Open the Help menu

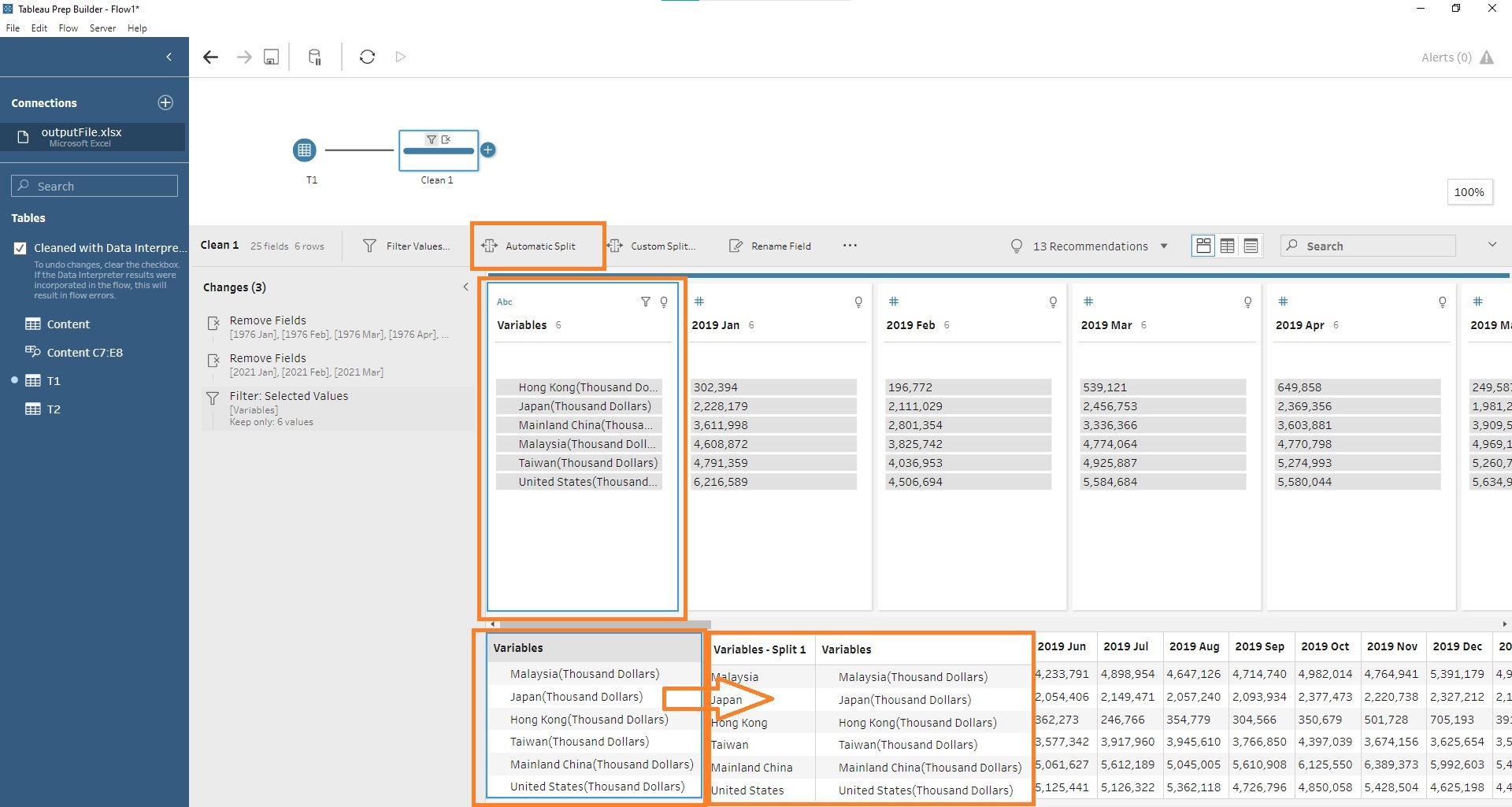(x=137, y=28)
